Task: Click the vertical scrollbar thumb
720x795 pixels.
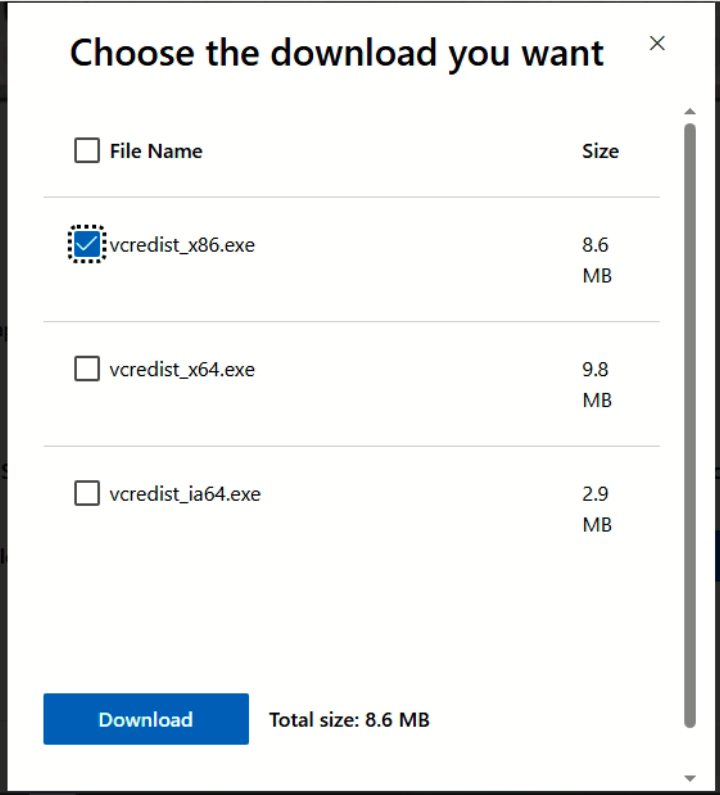Action: 689,420
